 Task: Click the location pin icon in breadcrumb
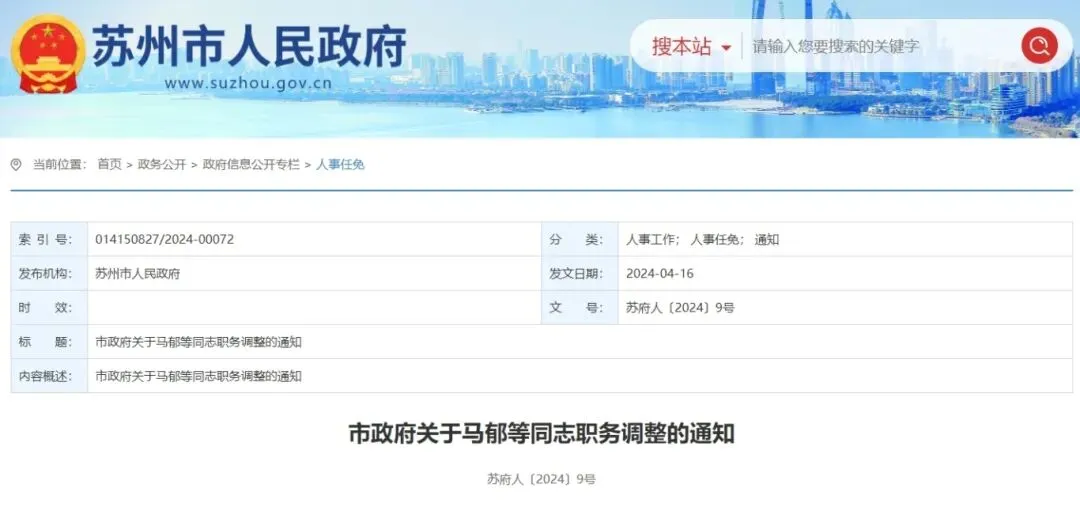click(x=16, y=165)
